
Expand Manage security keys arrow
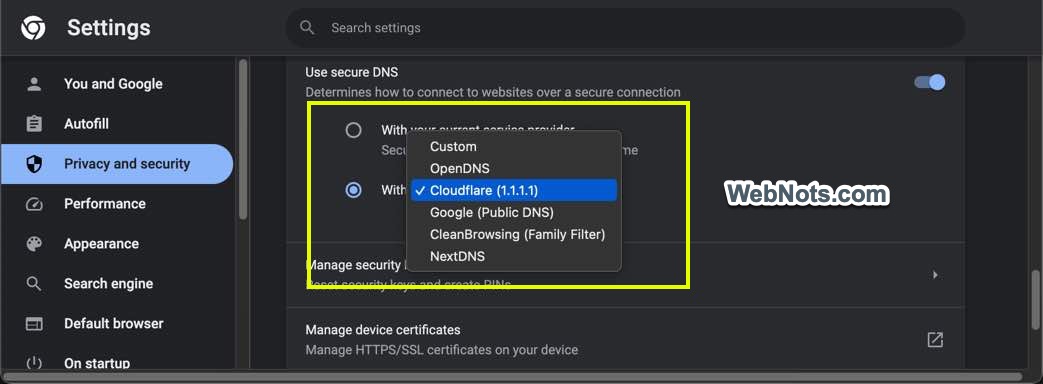tap(935, 275)
